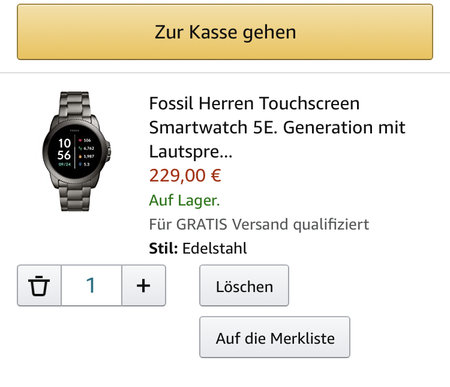Click the Für GRATIS Versand qualifiziert note
This screenshot has width=450, height=387.
(259, 224)
